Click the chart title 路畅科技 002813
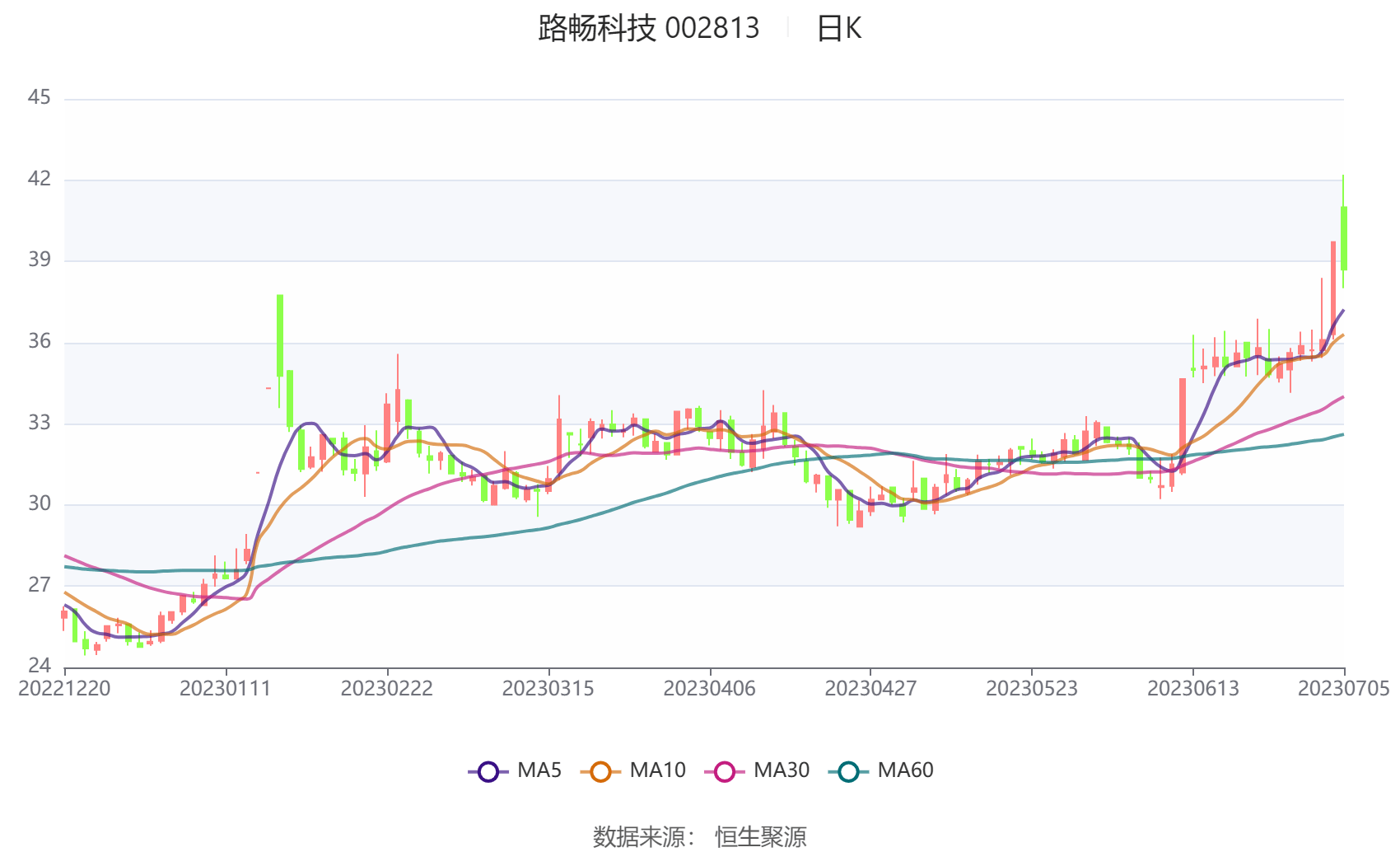Image resolution: width=1400 pixels, height=852 pixels. [649, 28]
